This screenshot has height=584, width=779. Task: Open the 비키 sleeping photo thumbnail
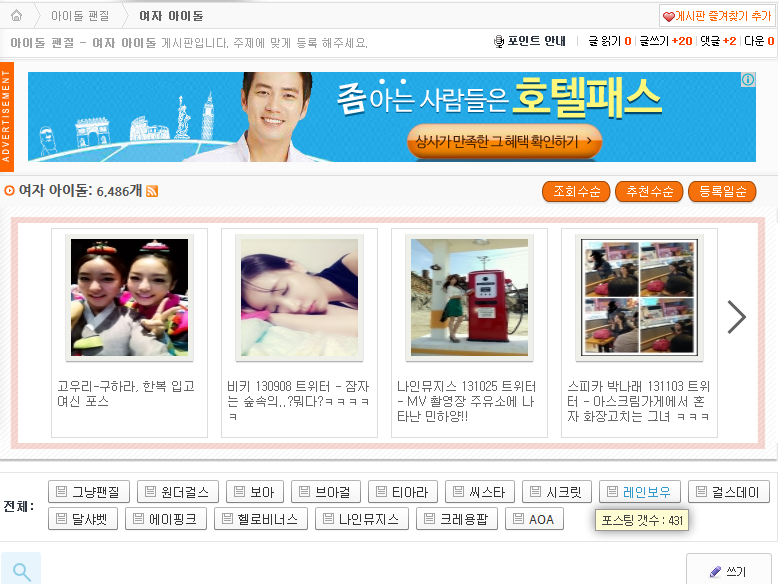click(299, 297)
